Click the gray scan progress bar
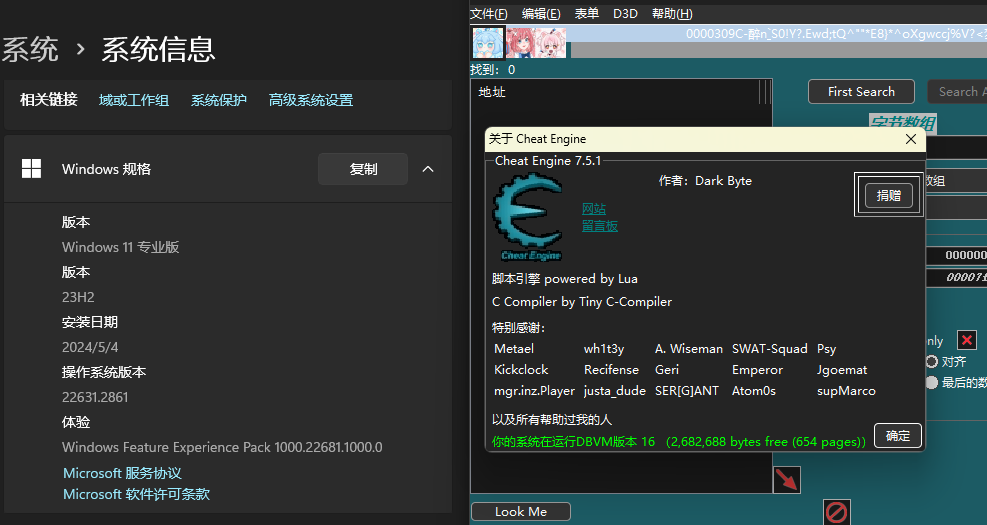Screen dimensions: 987x525 point(779,50)
